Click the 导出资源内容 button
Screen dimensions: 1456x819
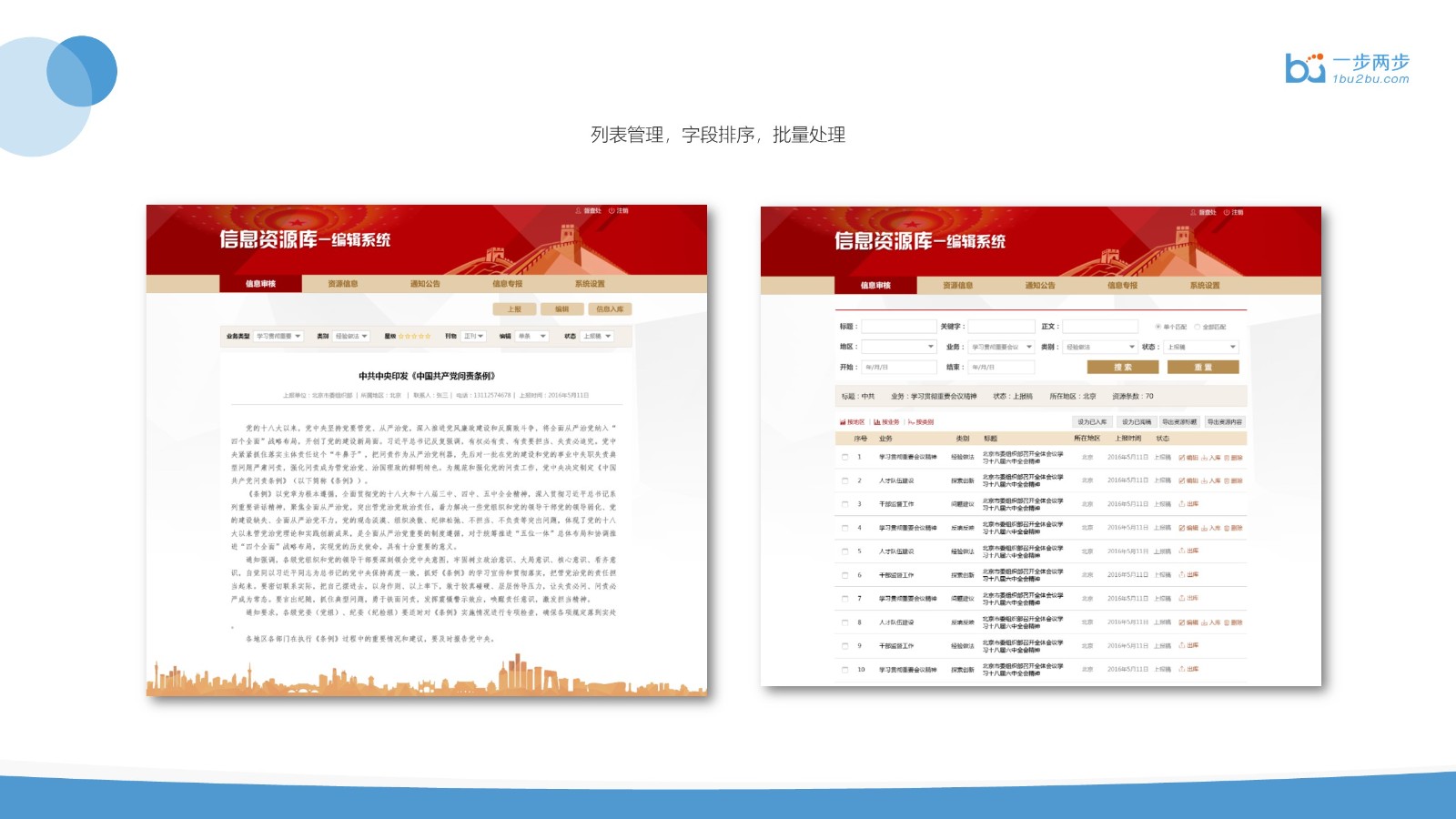point(1225,422)
